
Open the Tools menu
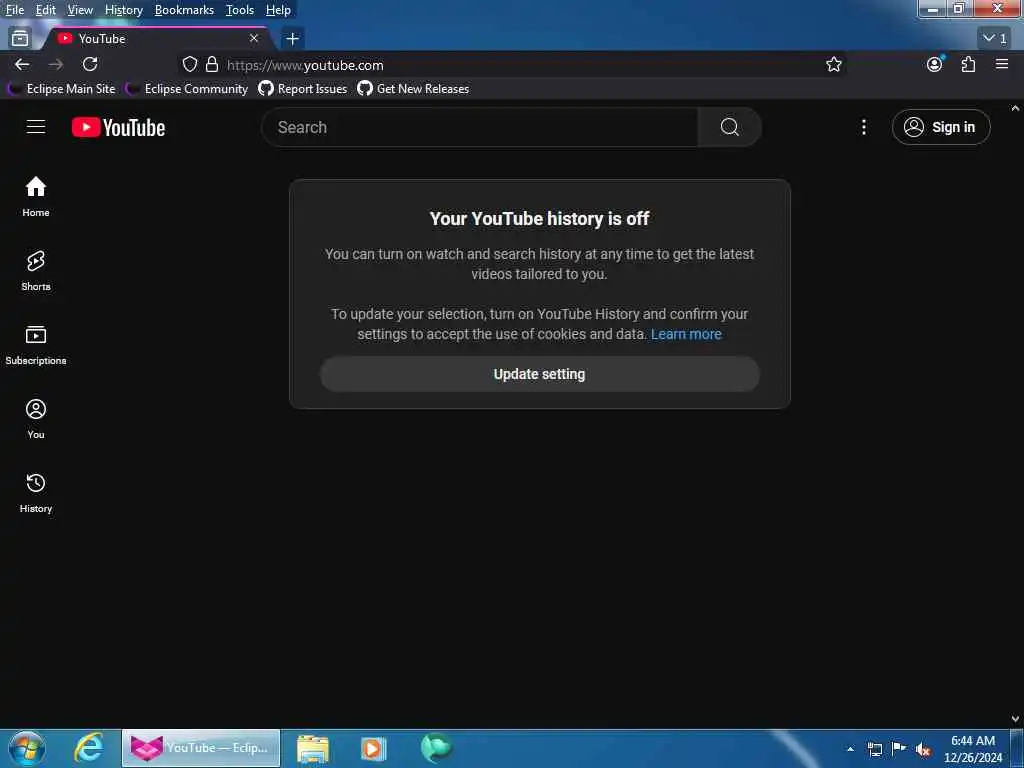[x=239, y=10]
